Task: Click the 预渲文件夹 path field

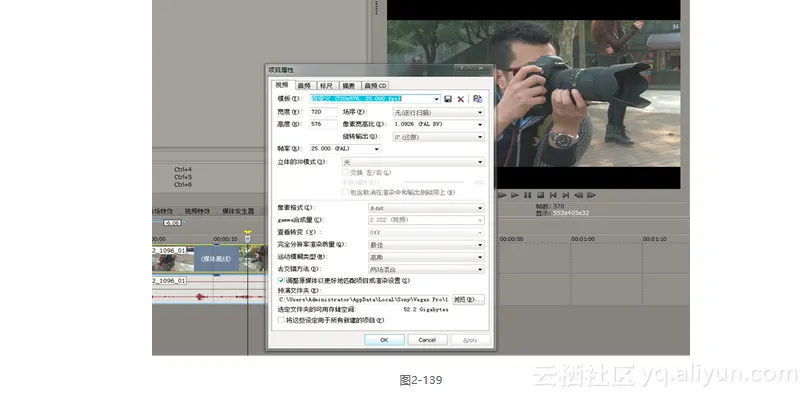Action: click(x=364, y=299)
